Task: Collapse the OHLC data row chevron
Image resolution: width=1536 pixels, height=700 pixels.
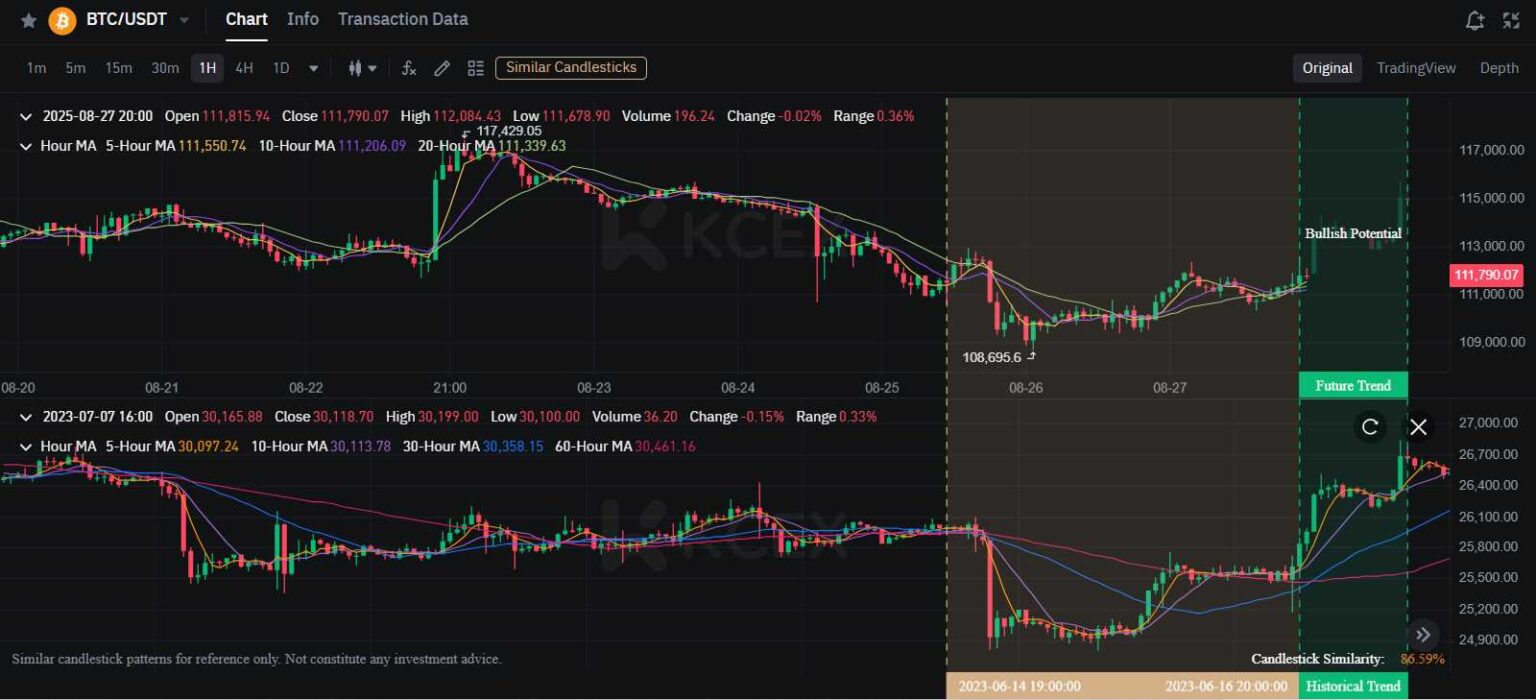Action: coord(27,116)
